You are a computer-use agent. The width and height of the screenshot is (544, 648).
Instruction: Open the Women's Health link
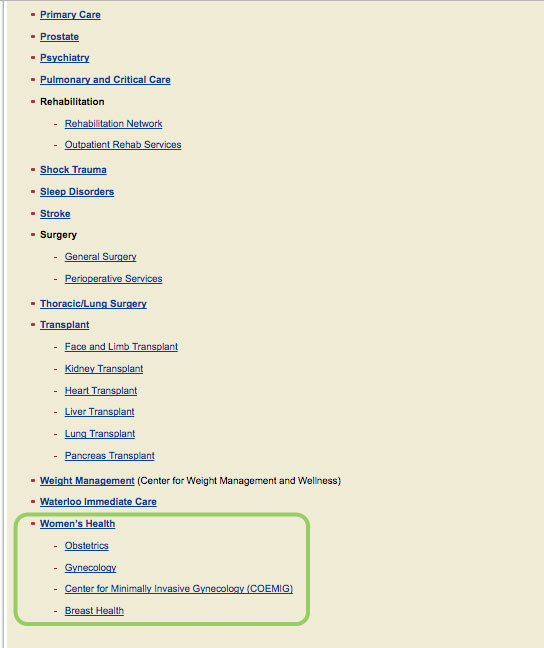[x=78, y=524]
